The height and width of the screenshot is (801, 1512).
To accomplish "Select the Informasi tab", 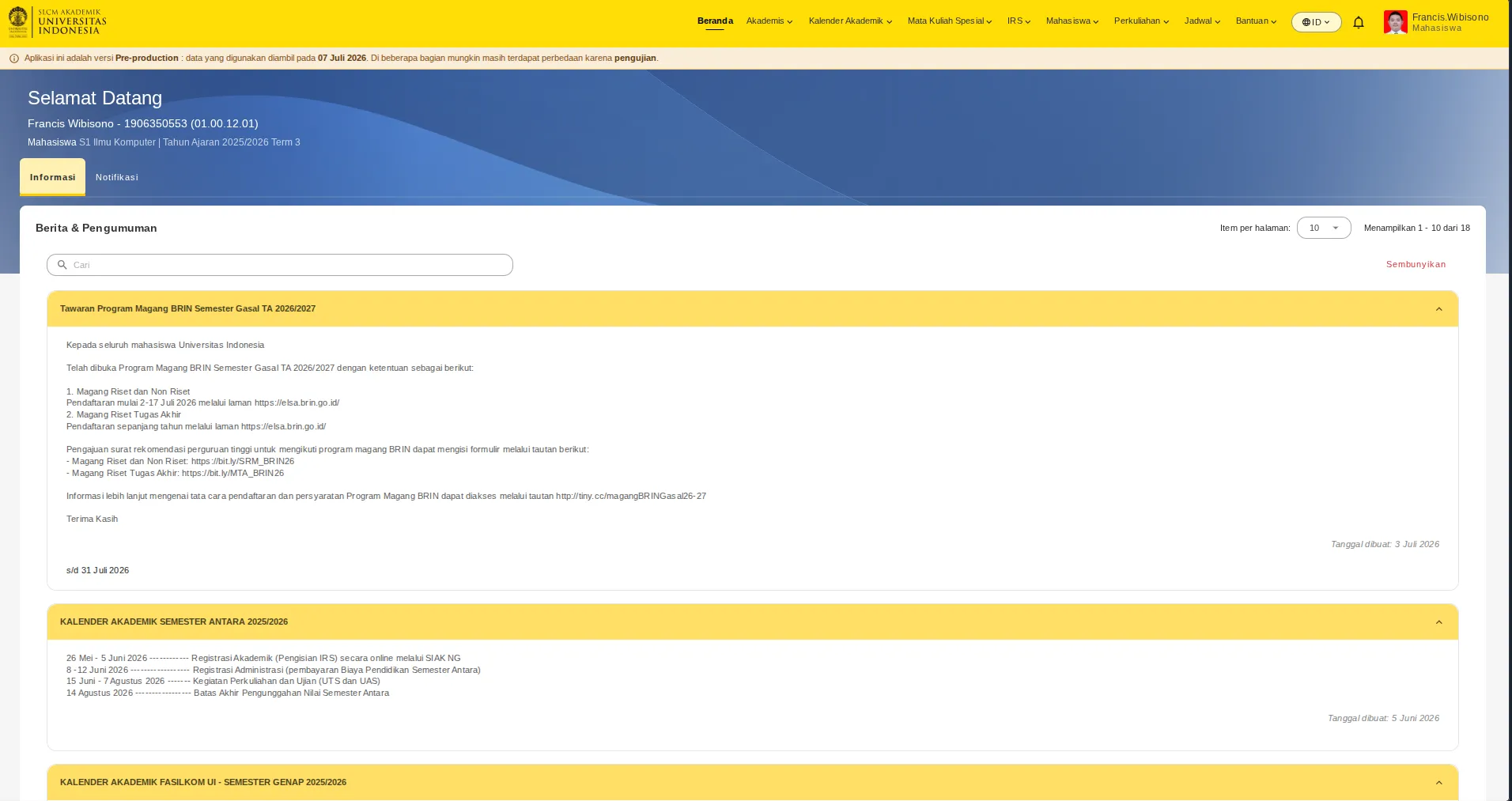I will [52, 177].
